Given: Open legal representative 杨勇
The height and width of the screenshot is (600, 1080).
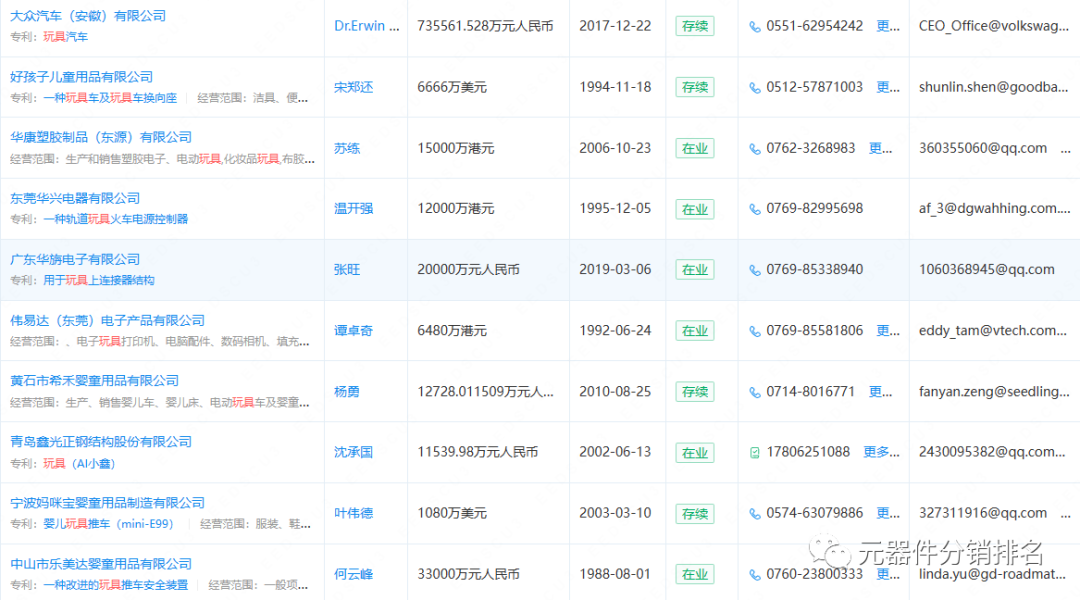Looking at the screenshot, I should 347,391.
